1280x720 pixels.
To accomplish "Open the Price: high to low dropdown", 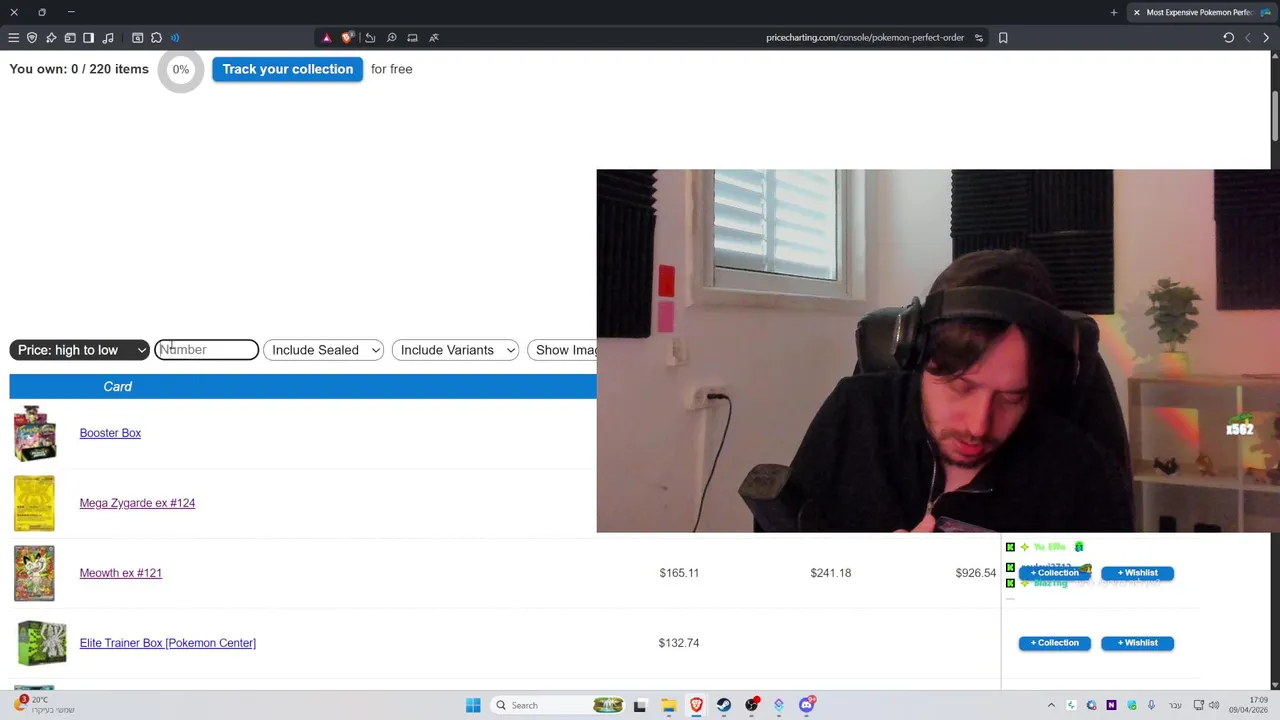I will [80, 350].
